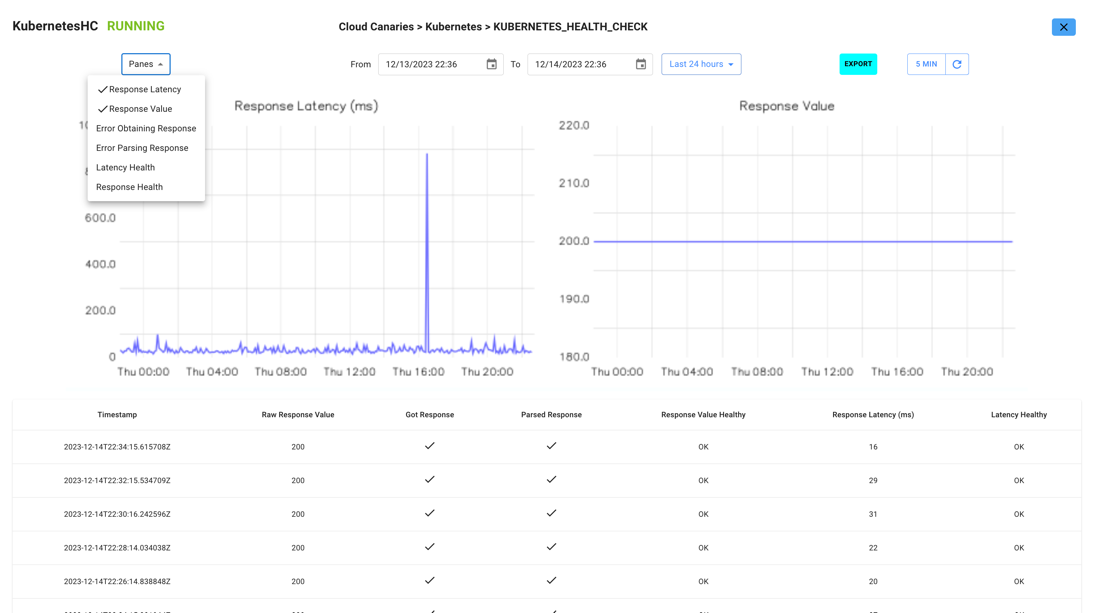1095x613 pixels.
Task: Click Got Response checkmark in 22:28:14 row
Action: (429, 547)
